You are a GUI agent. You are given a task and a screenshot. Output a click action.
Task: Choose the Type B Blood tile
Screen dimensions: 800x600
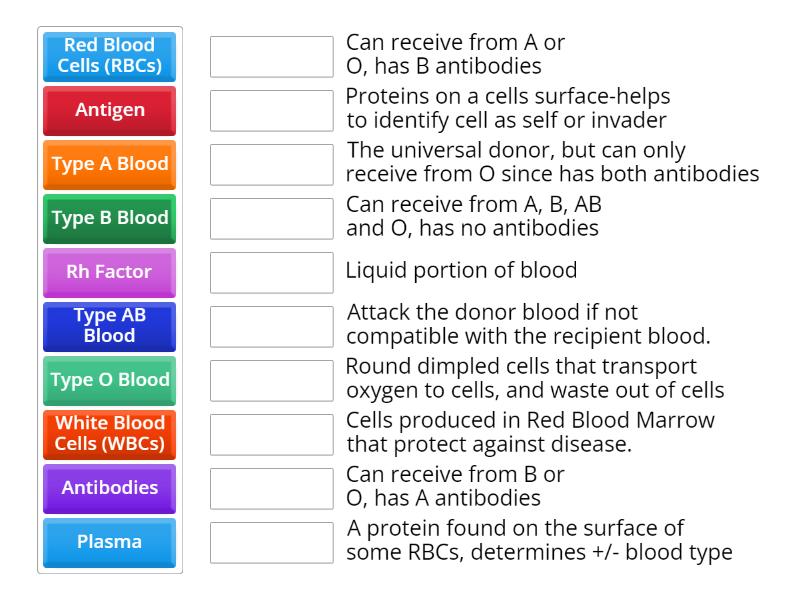(108, 218)
